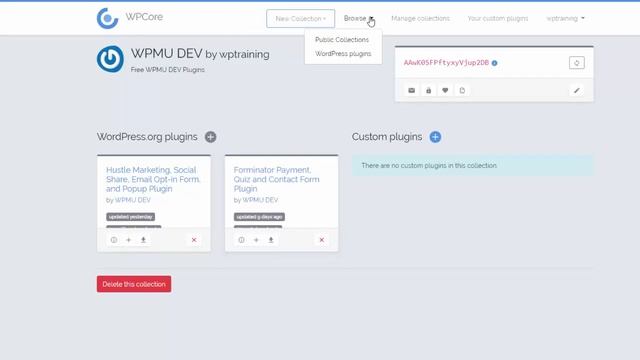This screenshot has width=640, height=360.
Task: Click the info icon beside collection key
Action: (494, 63)
